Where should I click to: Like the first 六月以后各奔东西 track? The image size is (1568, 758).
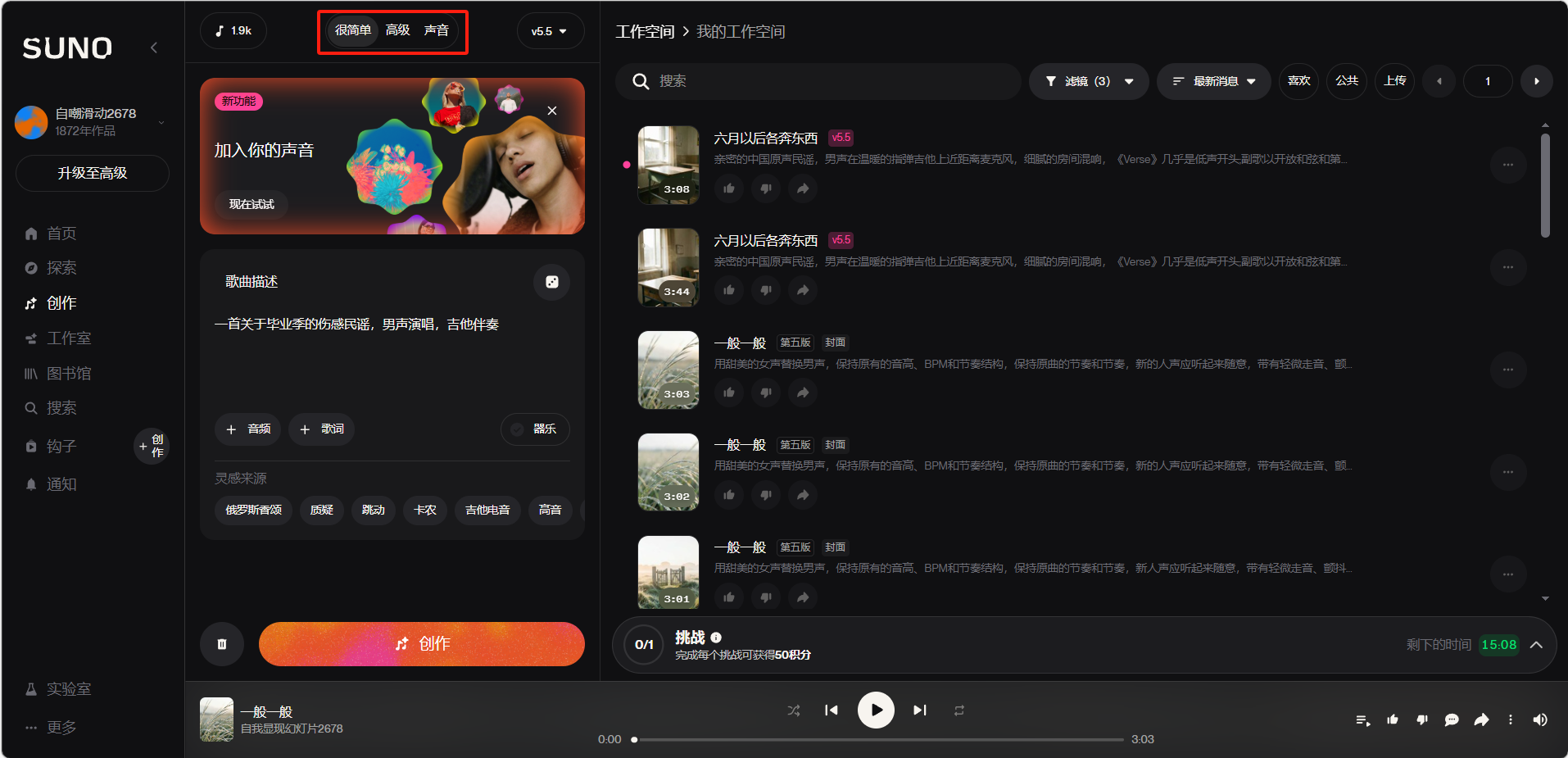coord(728,188)
